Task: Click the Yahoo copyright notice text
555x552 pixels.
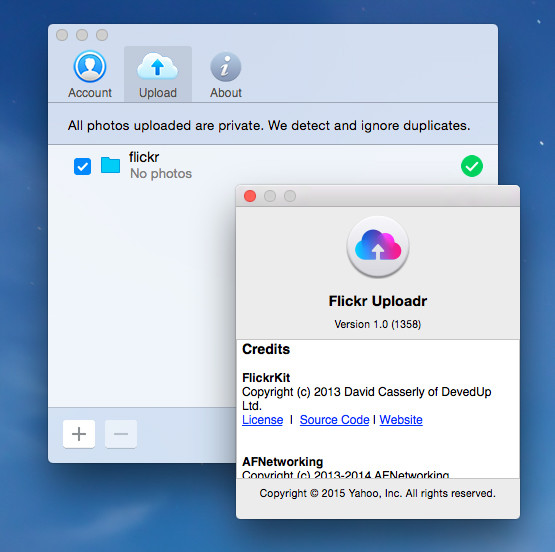Action: pos(378,493)
